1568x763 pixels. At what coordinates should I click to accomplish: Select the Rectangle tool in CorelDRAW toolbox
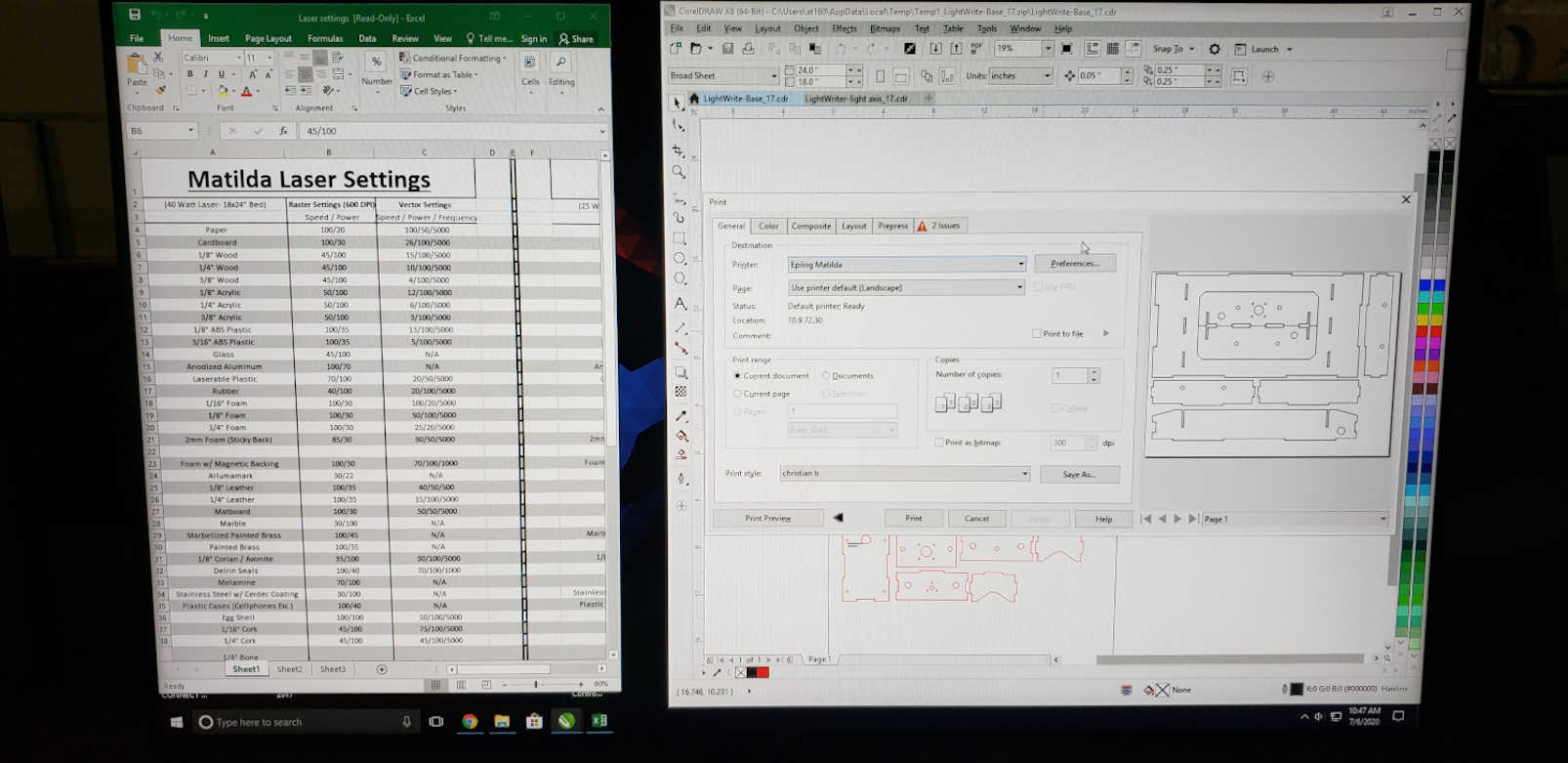[680, 237]
